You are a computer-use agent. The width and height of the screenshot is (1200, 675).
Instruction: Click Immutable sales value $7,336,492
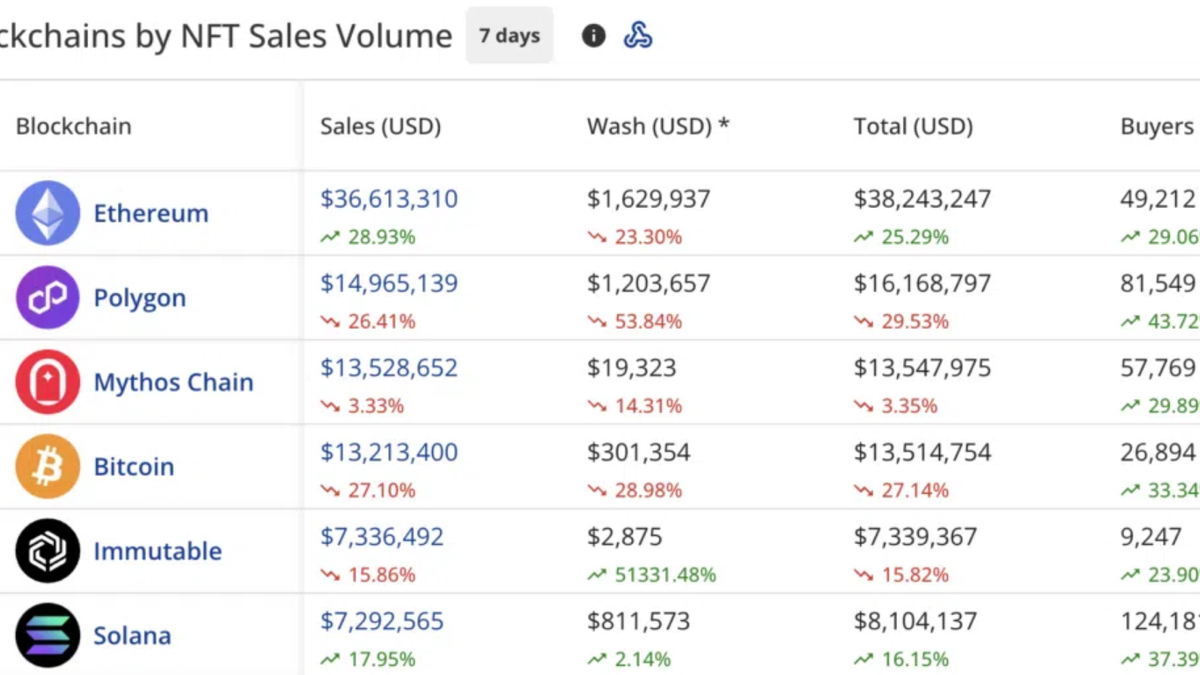point(382,536)
